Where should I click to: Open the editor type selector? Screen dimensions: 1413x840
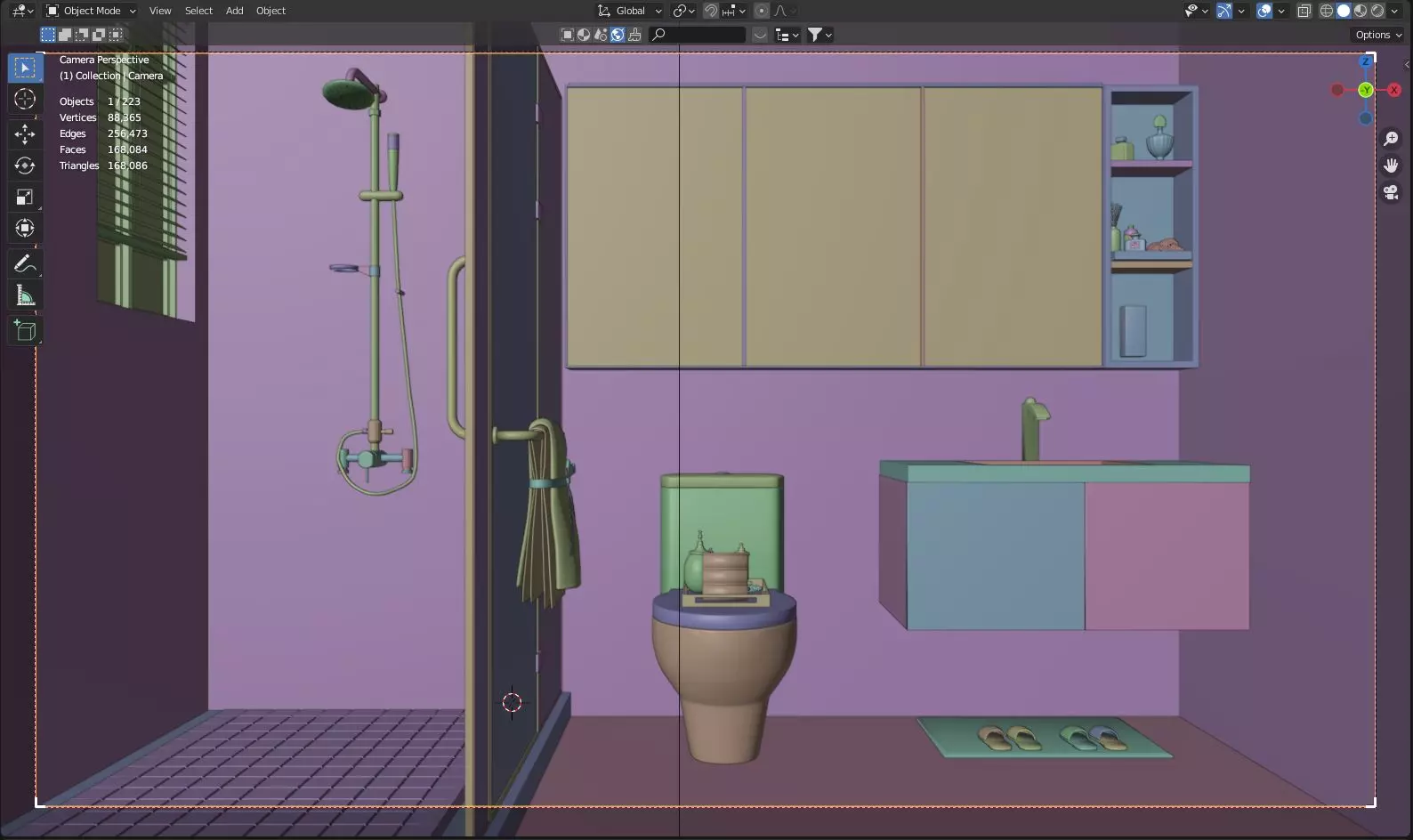tap(22, 11)
